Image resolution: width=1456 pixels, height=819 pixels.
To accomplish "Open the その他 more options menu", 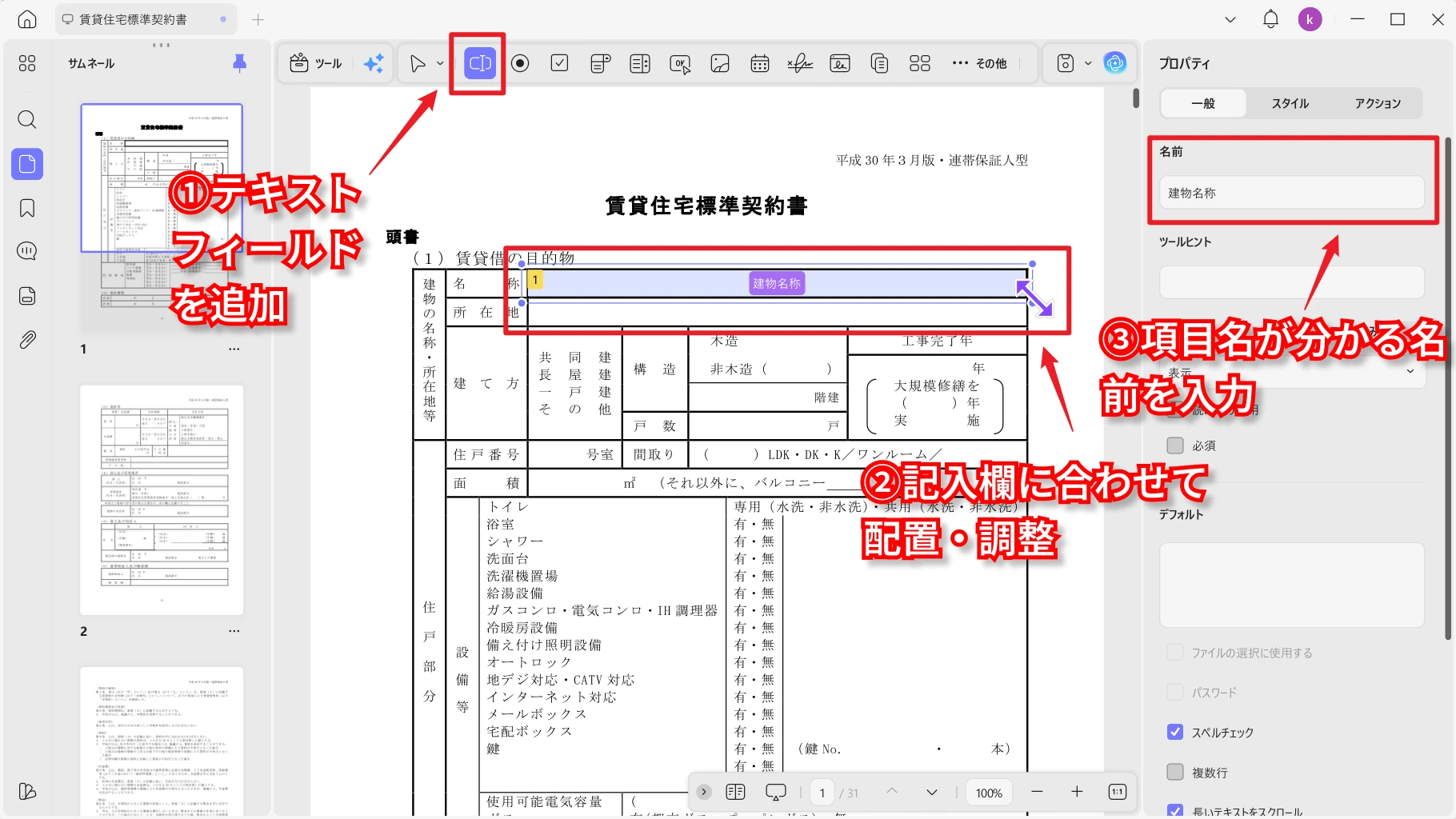I will (x=979, y=63).
